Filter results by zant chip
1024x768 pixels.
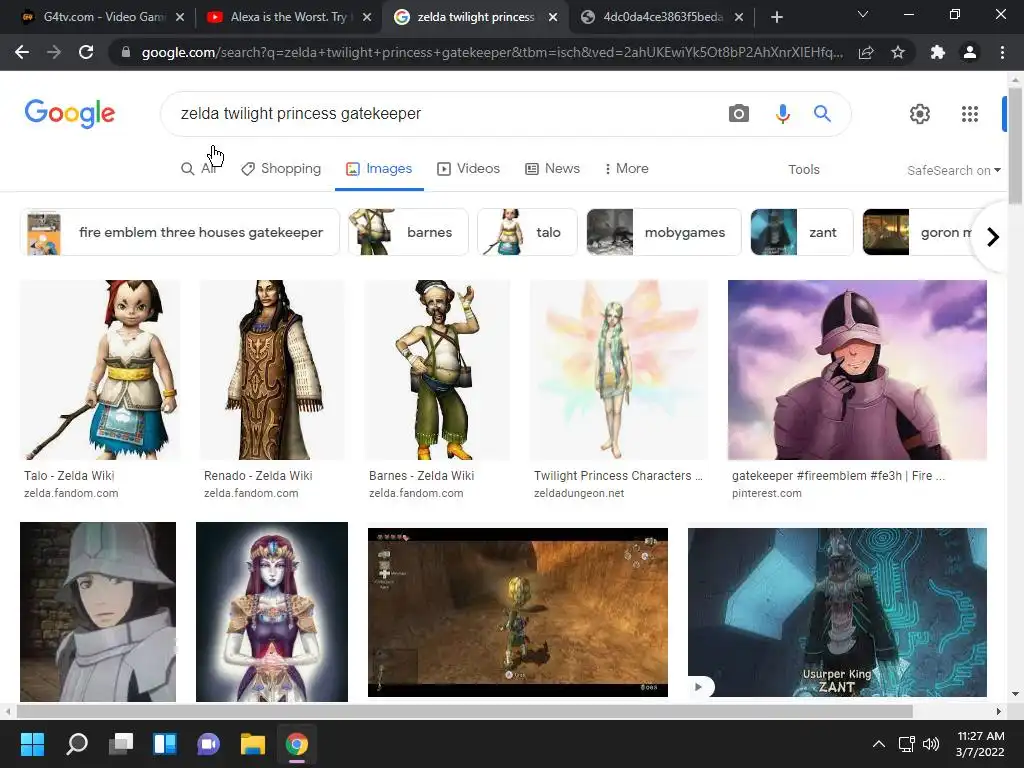(802, 232)
